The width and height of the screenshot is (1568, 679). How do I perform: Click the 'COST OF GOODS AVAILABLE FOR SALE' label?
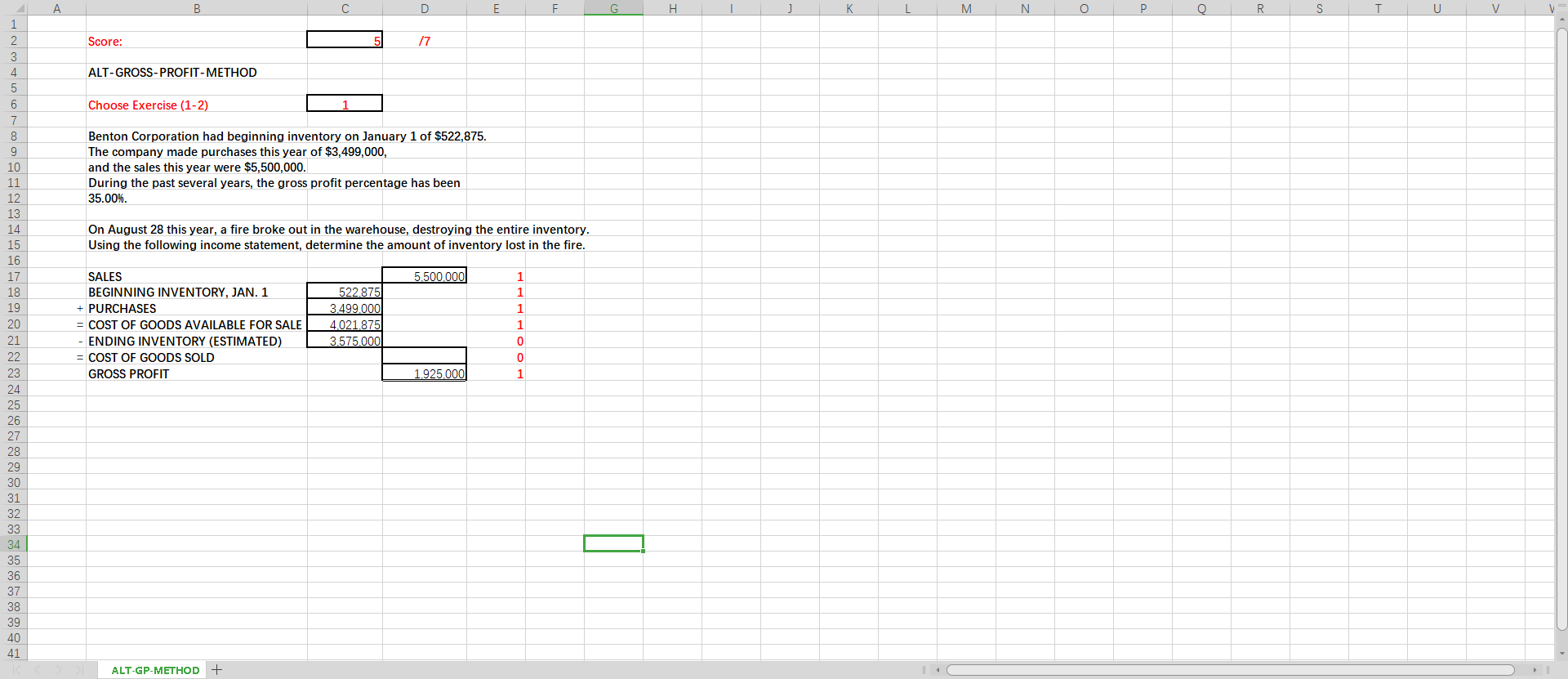click(195, 324)
